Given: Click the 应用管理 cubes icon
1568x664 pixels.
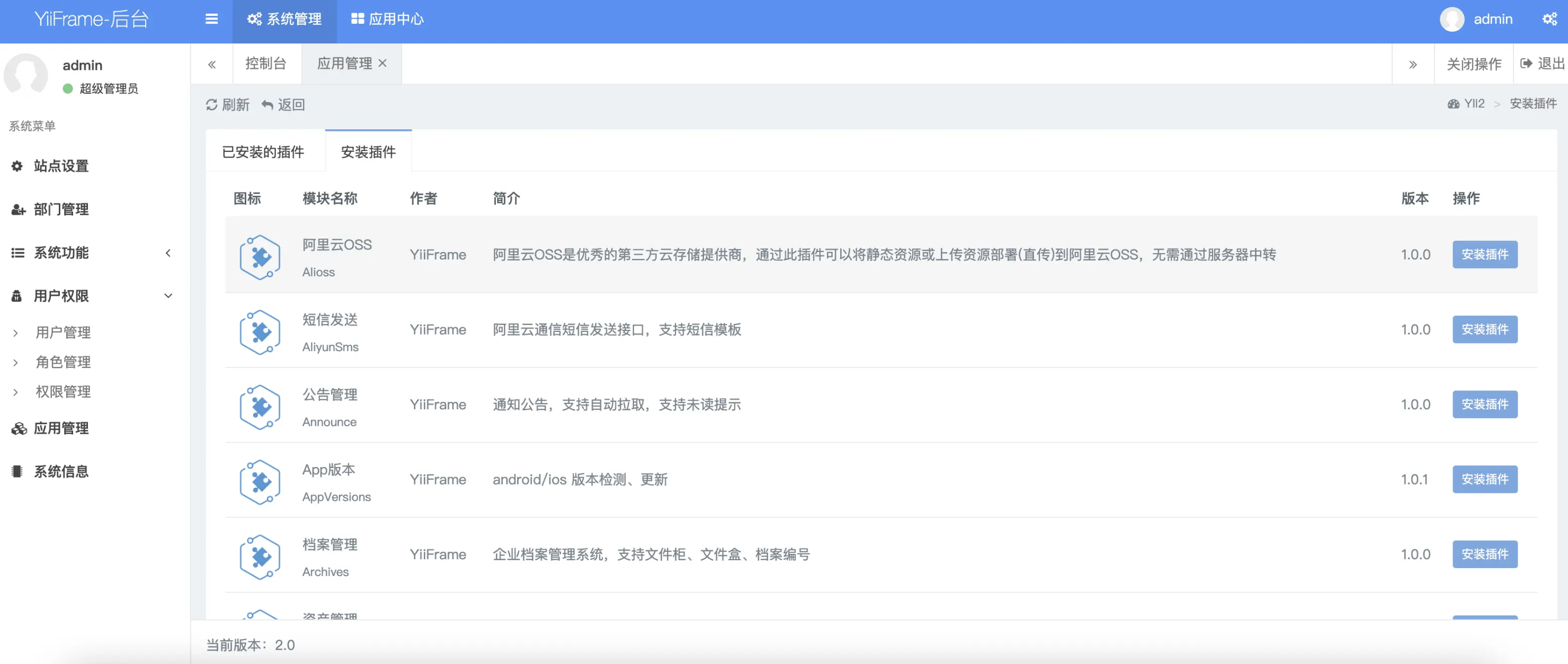Looking at the screenshot, I should coord(19,429).
